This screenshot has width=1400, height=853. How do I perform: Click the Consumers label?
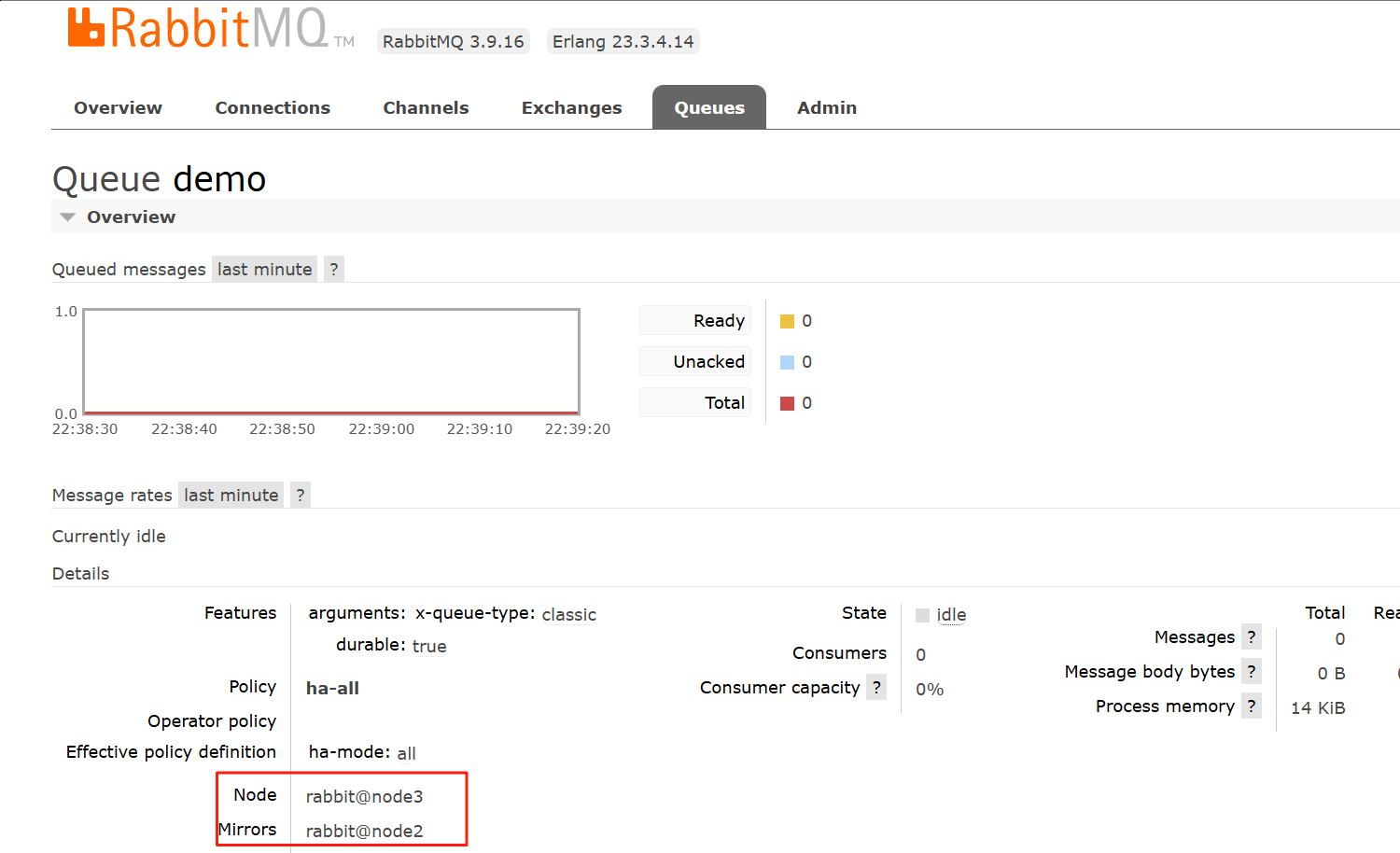tap(839, 652)
